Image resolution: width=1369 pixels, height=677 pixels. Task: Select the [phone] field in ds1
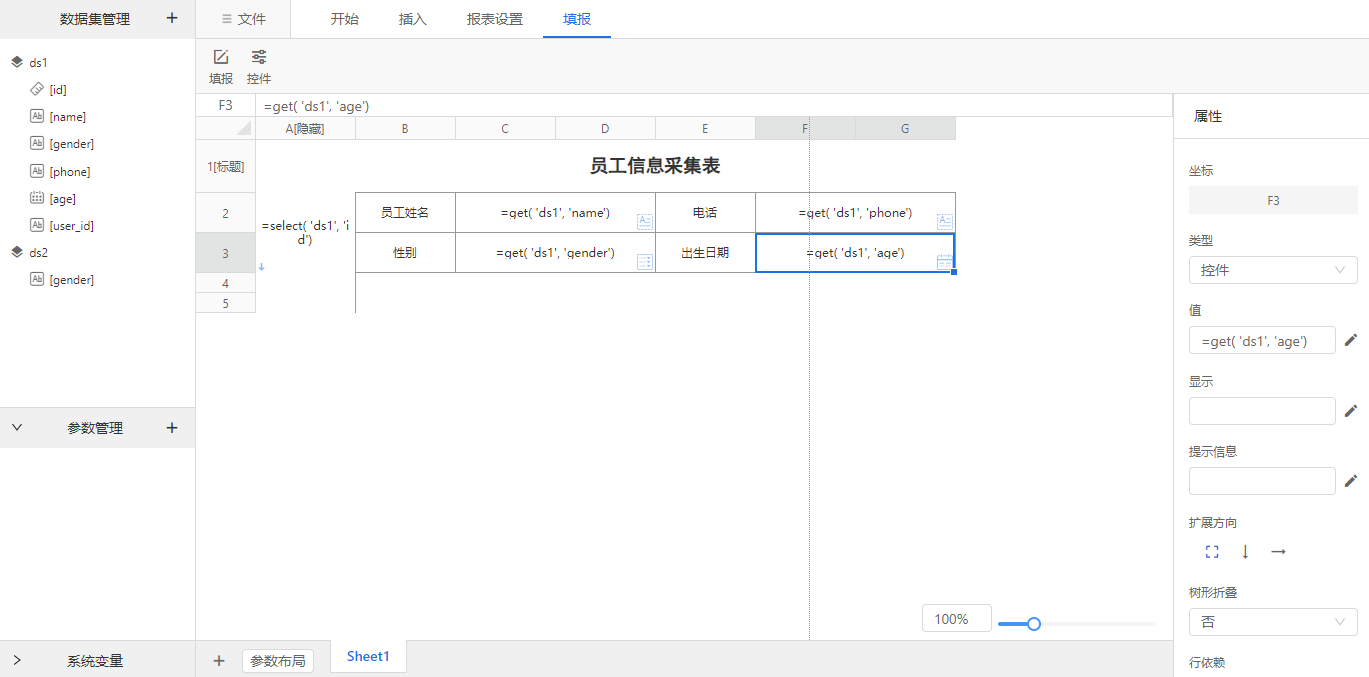[69, 172]
